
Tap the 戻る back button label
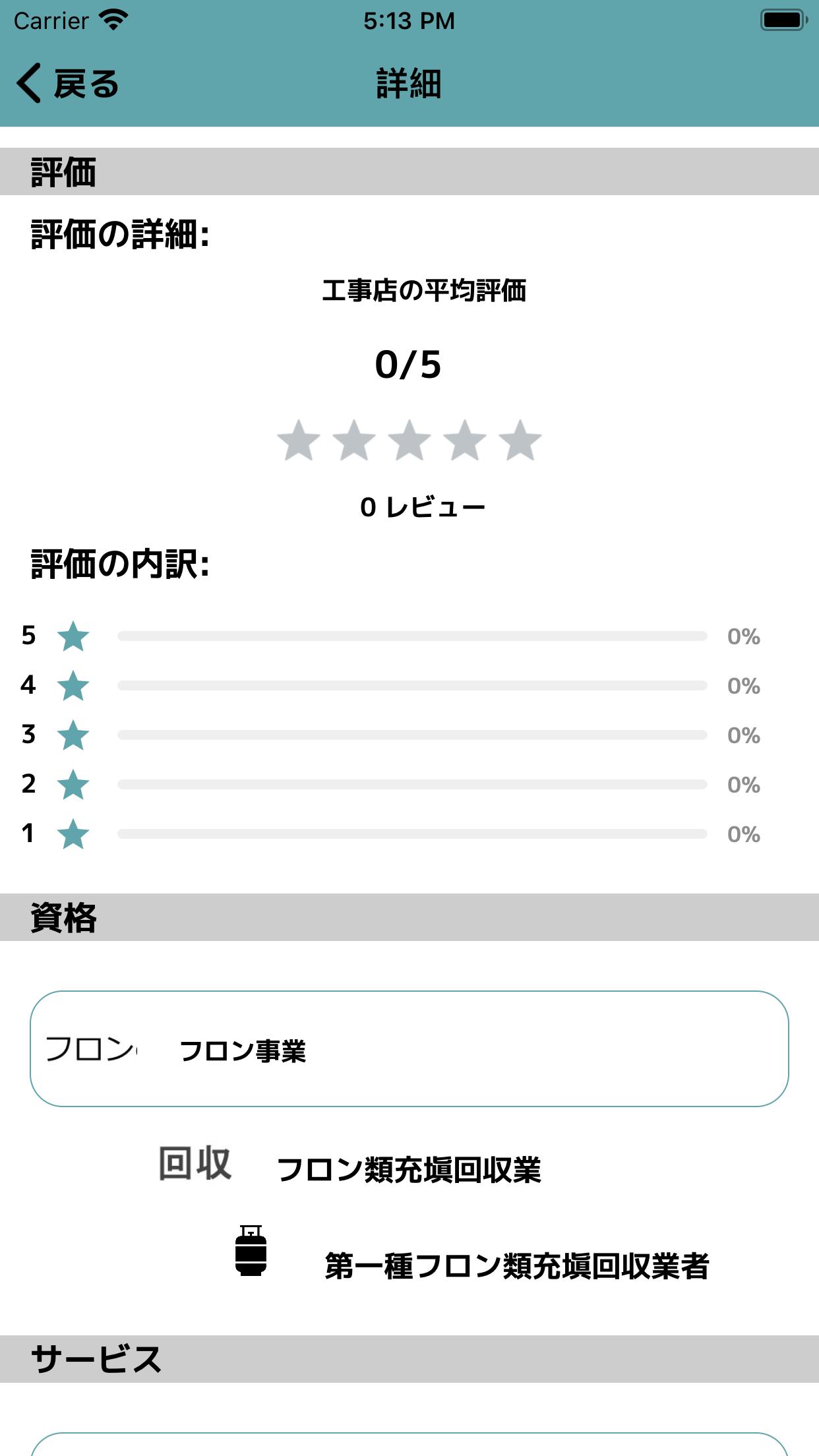(x=86, y=84)
